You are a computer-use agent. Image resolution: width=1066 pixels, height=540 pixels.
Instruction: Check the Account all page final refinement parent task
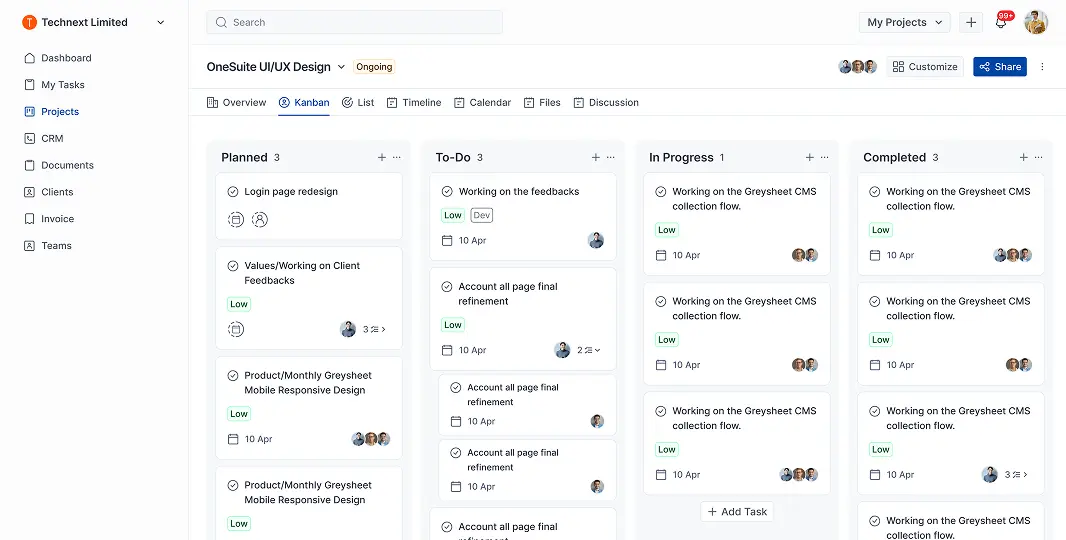pyautogui.click(x=447, y=287)
